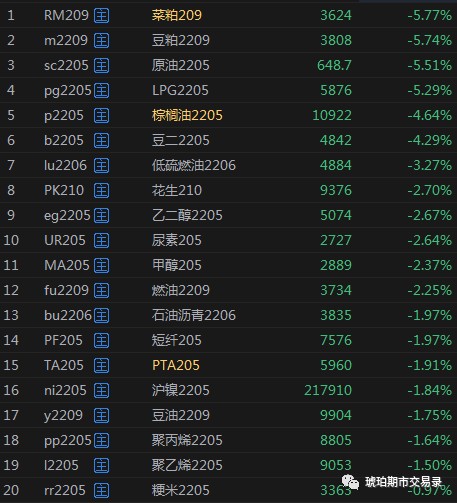Screen dimensions: 457x503
Task: Click price 3624 for 菜粕209
Action: 336,15
